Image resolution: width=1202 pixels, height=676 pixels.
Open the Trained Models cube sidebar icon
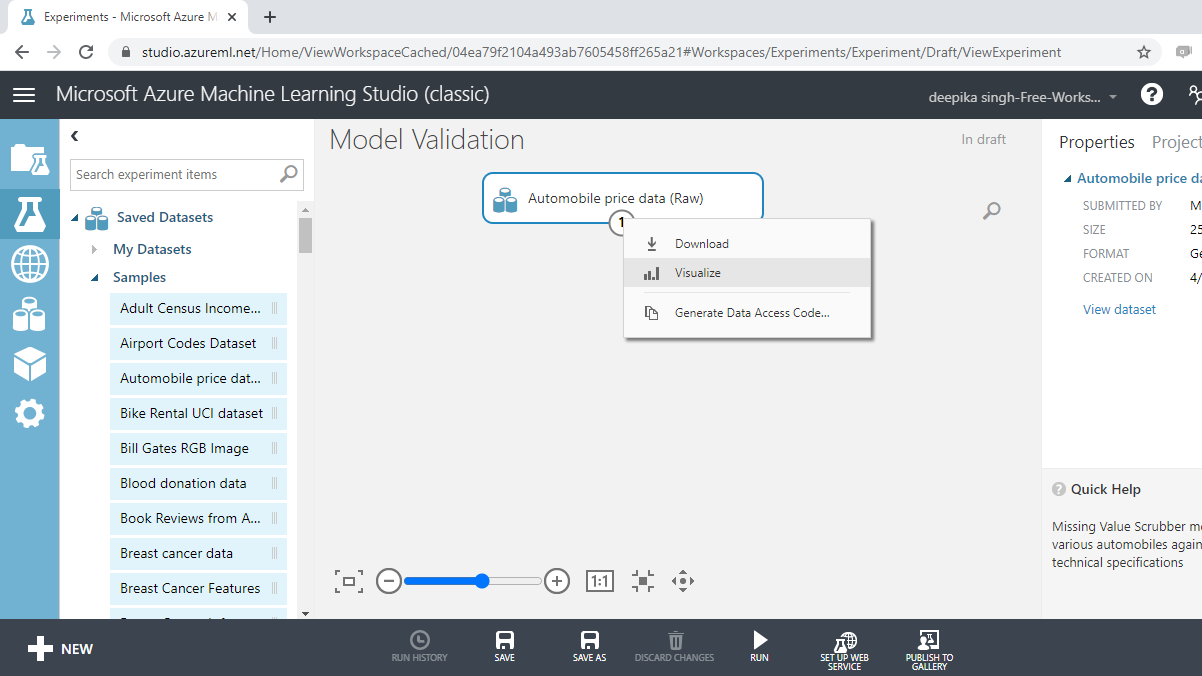[x=29, y=364]
